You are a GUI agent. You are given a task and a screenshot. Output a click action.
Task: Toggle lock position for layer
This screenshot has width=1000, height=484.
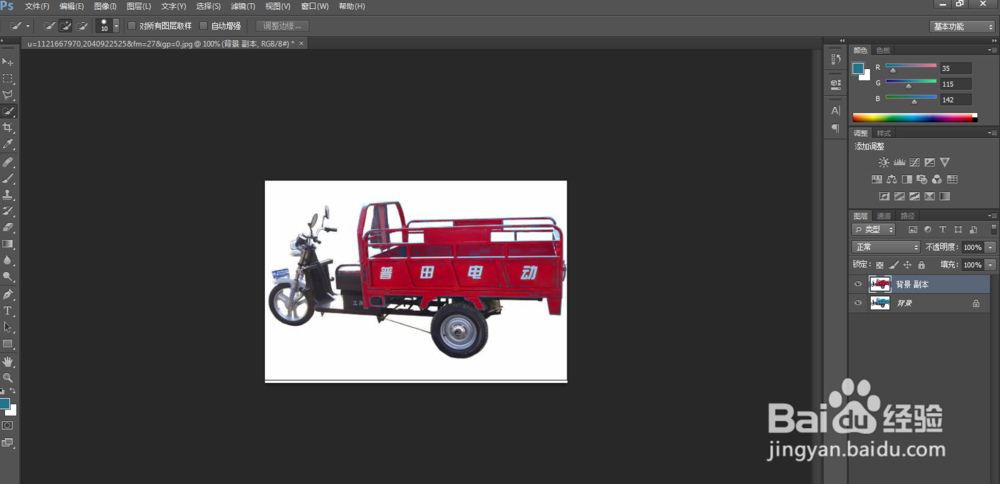pyautogui.click(x=908, y=265)
